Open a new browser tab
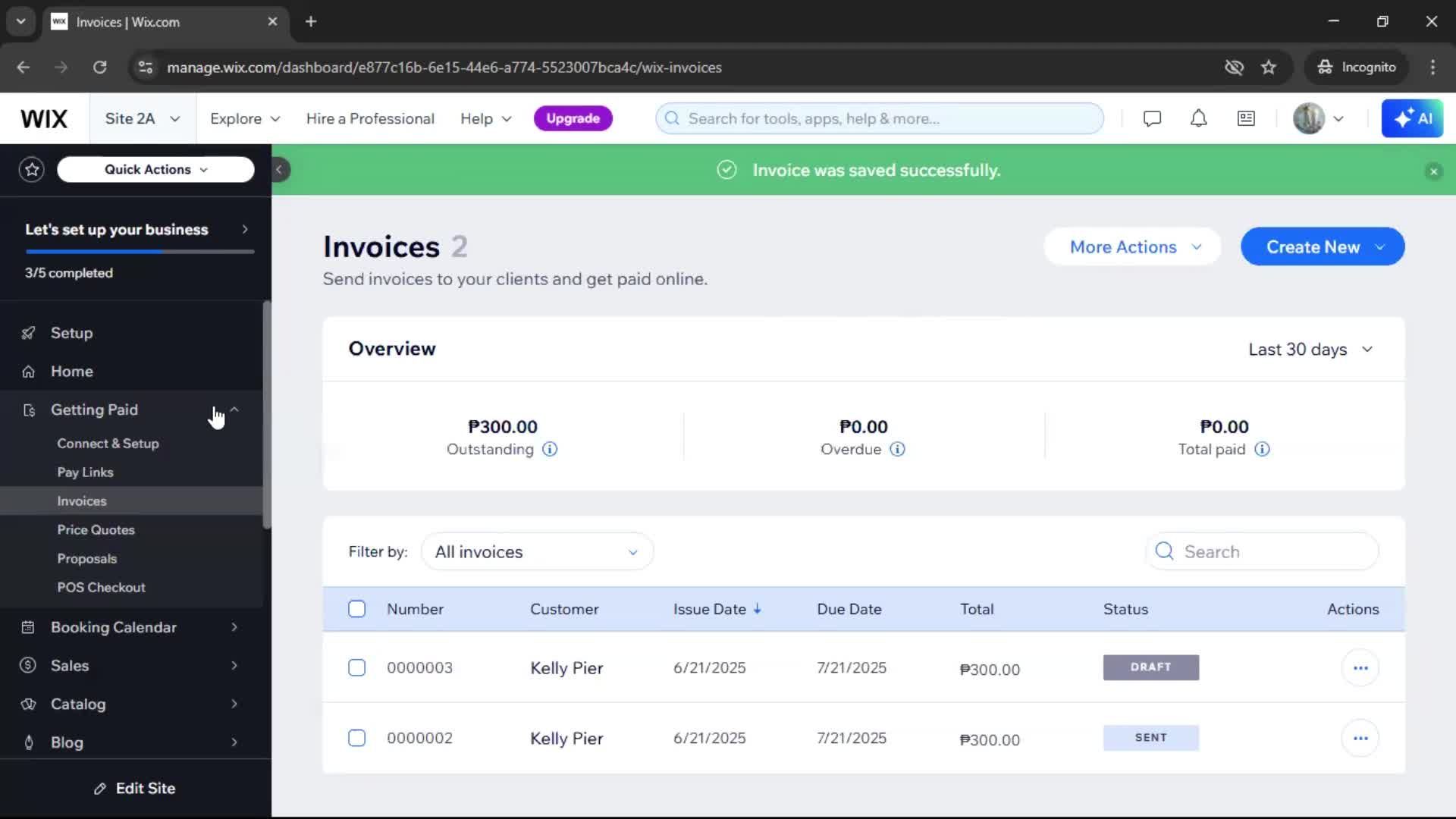 (311, 22)
